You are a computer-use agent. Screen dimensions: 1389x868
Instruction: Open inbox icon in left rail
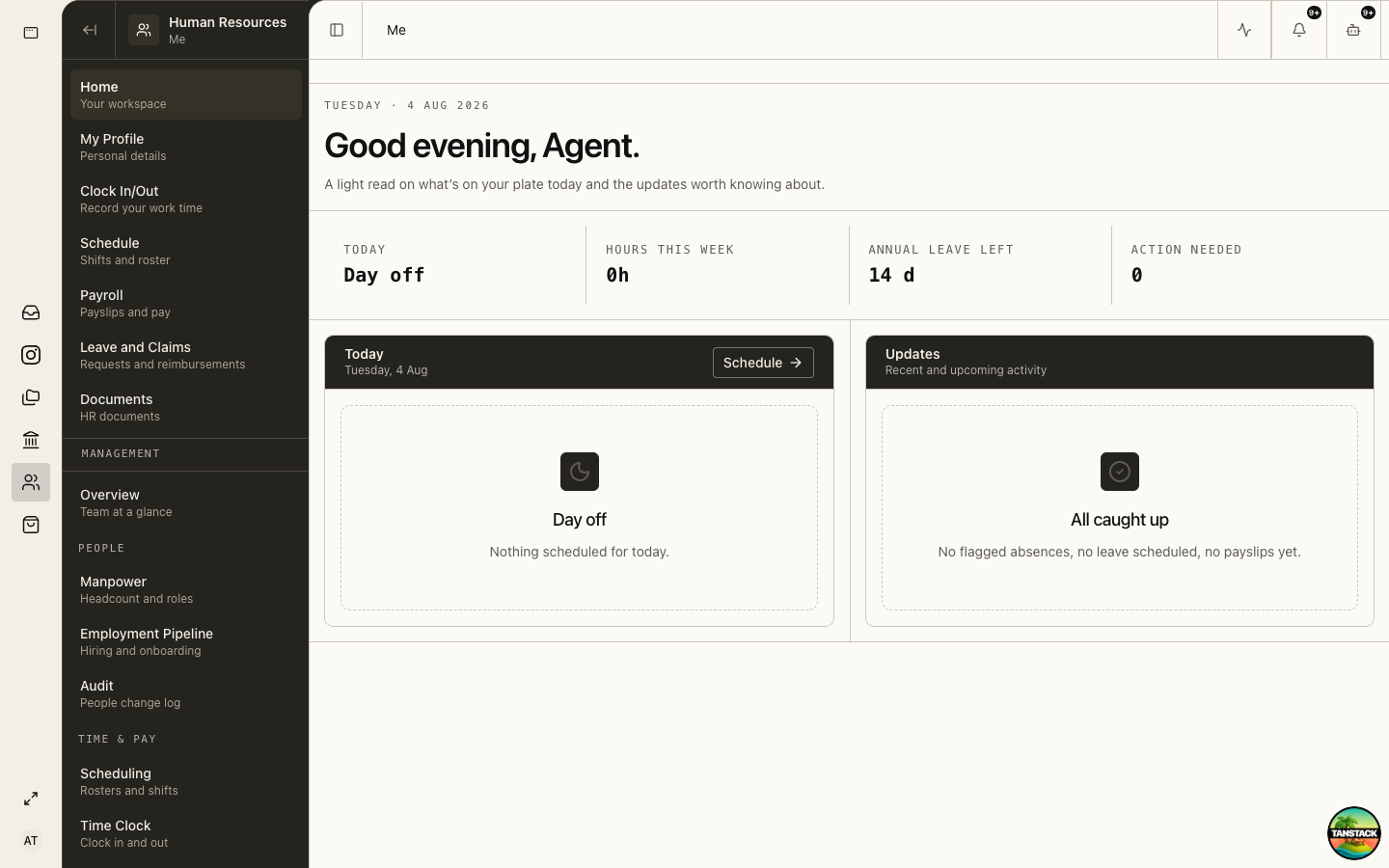click(31, 312)
